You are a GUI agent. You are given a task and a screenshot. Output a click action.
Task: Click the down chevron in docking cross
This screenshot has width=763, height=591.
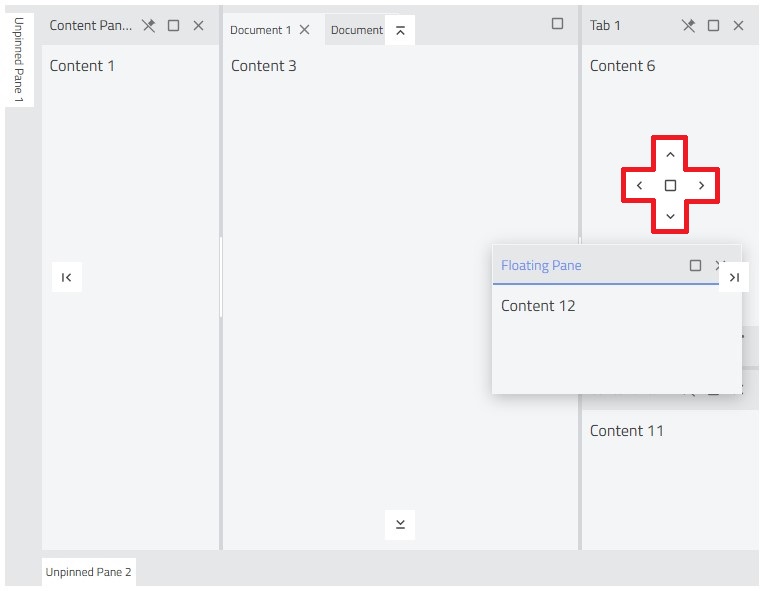670,216
